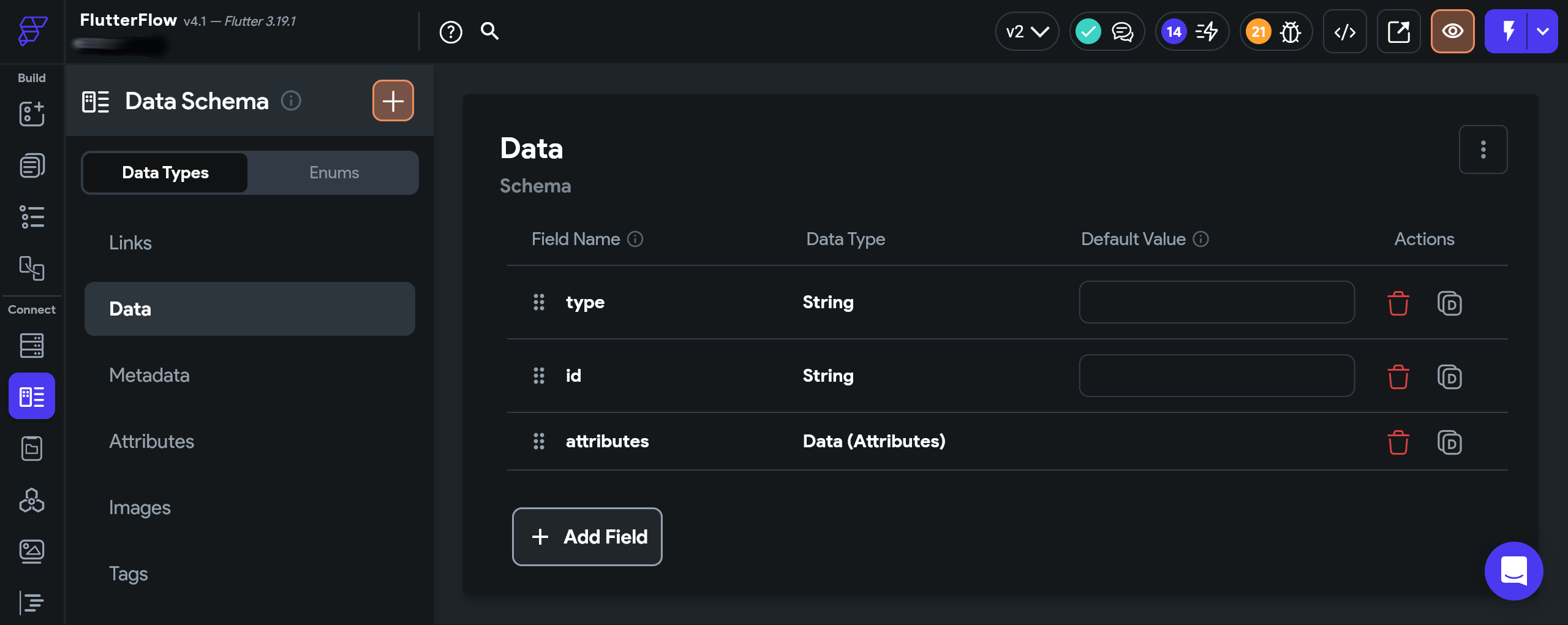Open the developer code view icon

tap(1344, 32)
